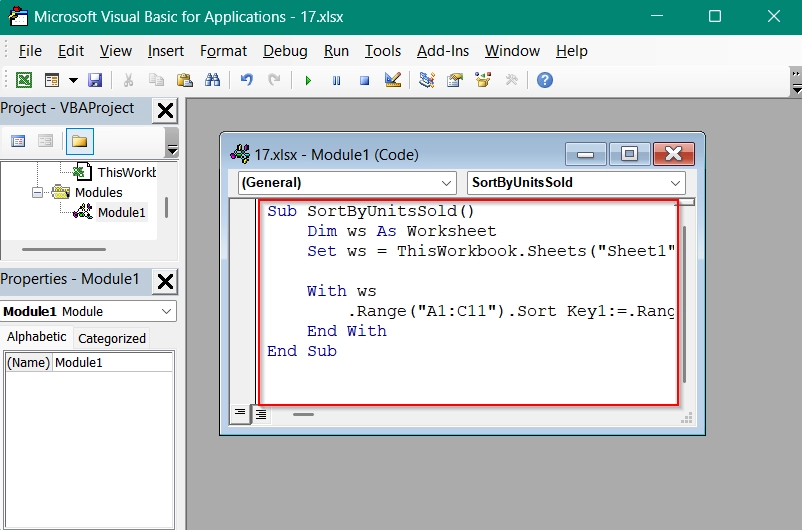
Task: Open Project Explorer toolbar icon
Action: coord(427,80)
